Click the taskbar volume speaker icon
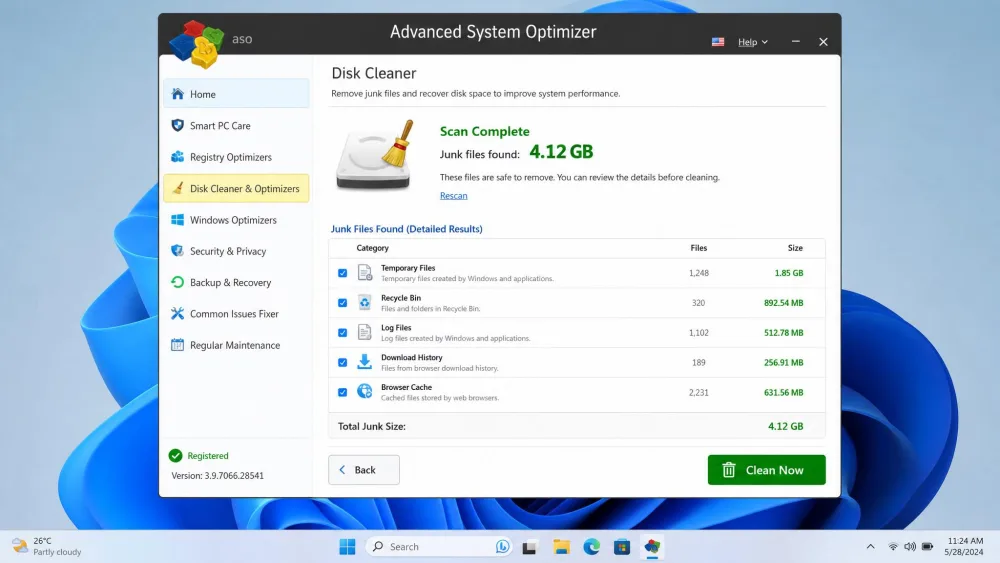The width and height of the screenshot is (1000, 563). point(910,546)
